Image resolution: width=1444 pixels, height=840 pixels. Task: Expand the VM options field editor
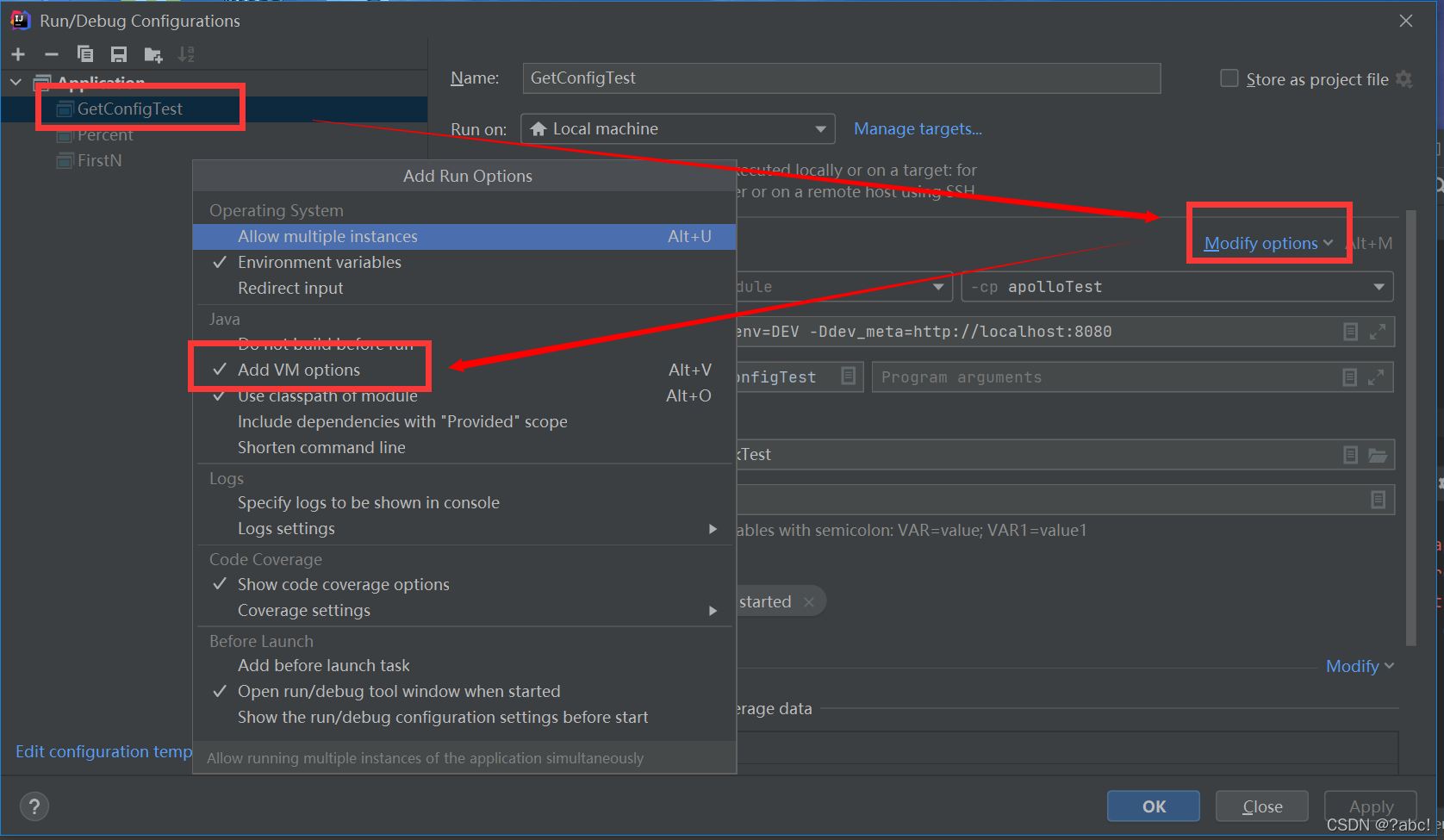(1378, 332)
